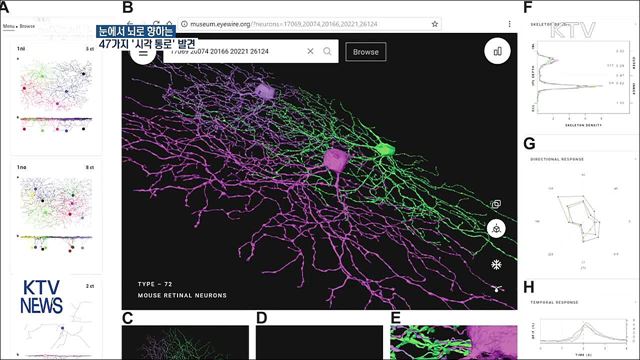
Task: Focus the neuron ID search field
Action: point(235,51)
